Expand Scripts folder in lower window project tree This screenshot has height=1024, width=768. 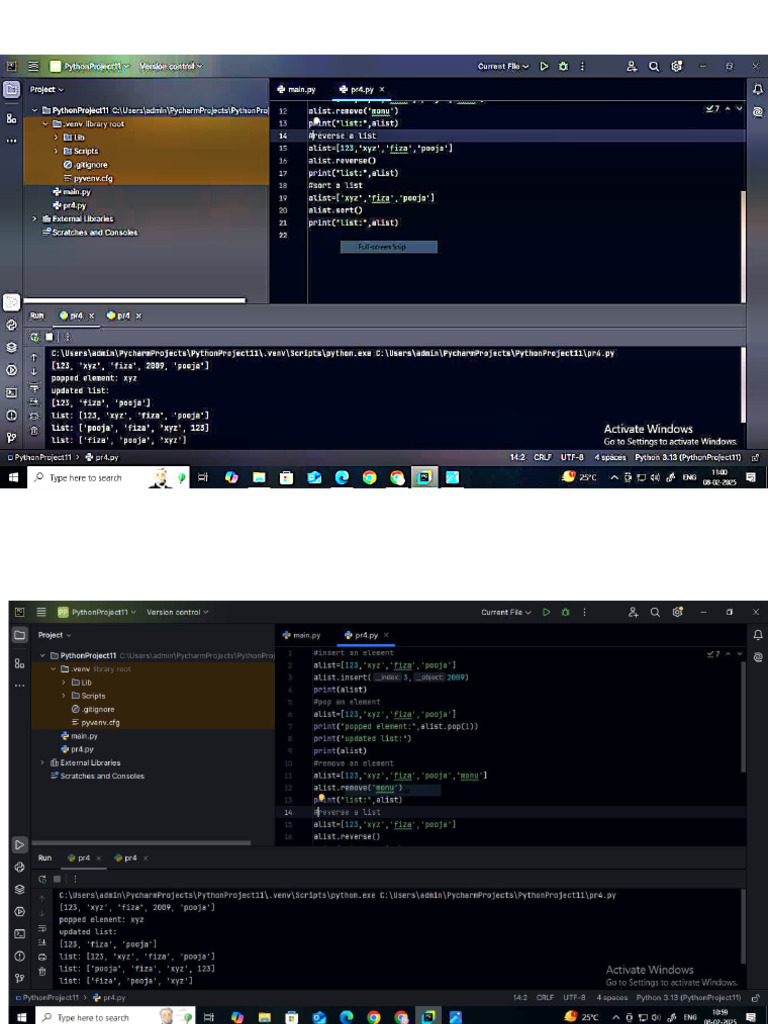click(x=63, y=696)
